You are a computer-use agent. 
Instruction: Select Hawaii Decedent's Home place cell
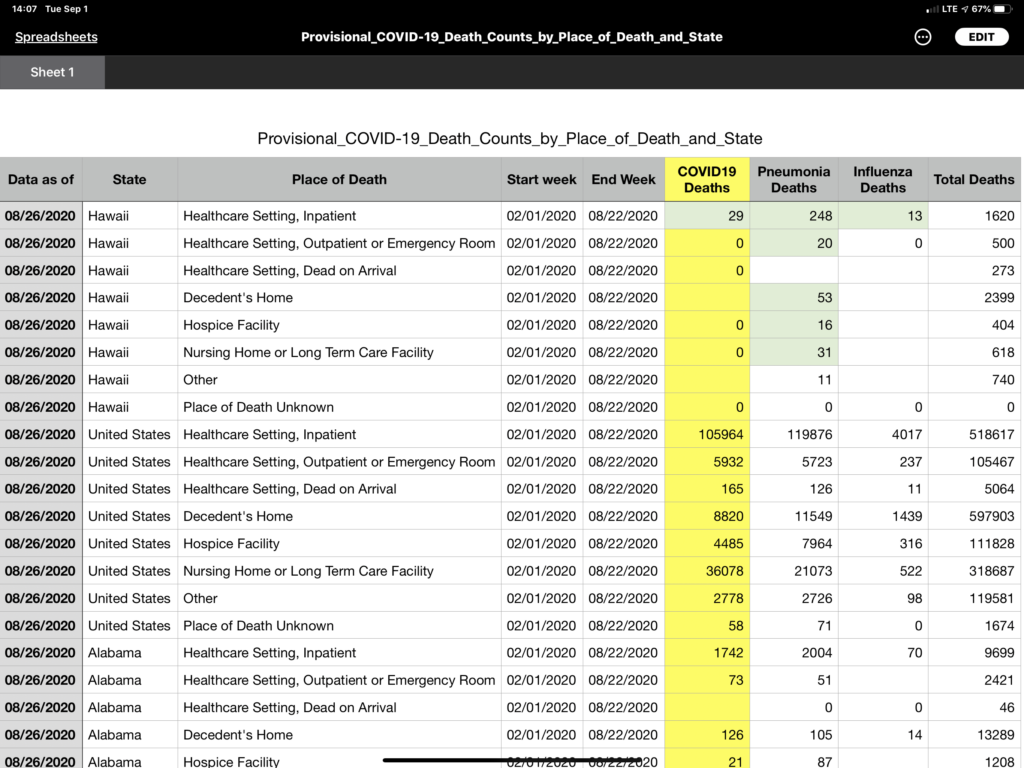(x=339, y=298)
